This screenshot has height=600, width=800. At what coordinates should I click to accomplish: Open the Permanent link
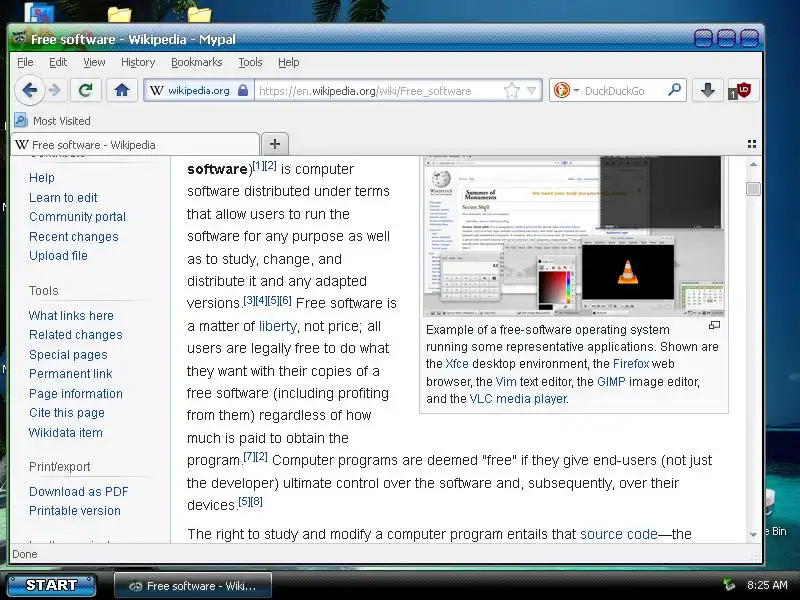(70, 374)
